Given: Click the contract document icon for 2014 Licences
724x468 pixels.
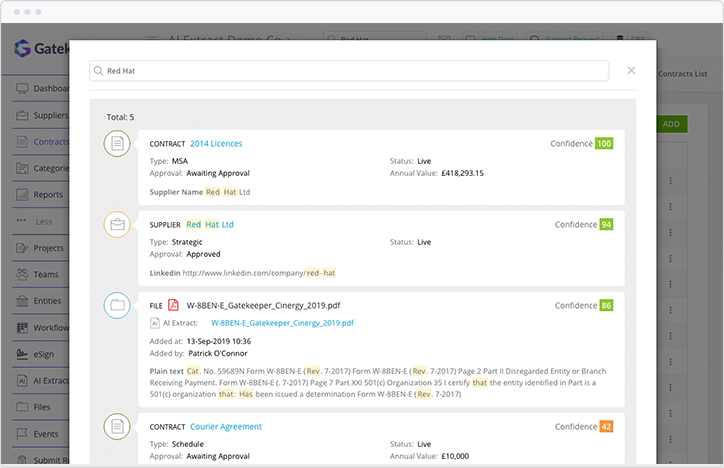Looking at the screenshot, I should pyautogui.click(x=117, y=144).
